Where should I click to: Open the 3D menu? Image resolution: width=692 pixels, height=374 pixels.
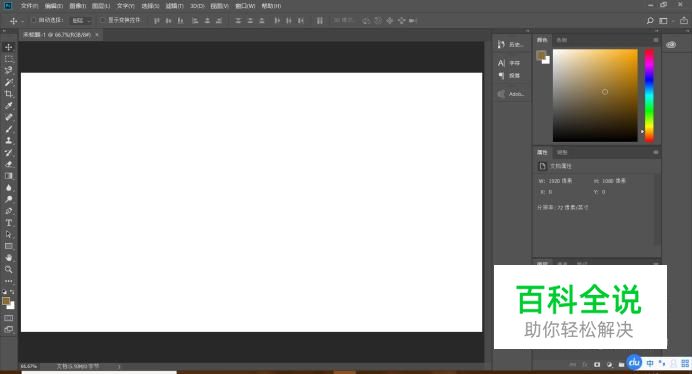coord(197,6)
